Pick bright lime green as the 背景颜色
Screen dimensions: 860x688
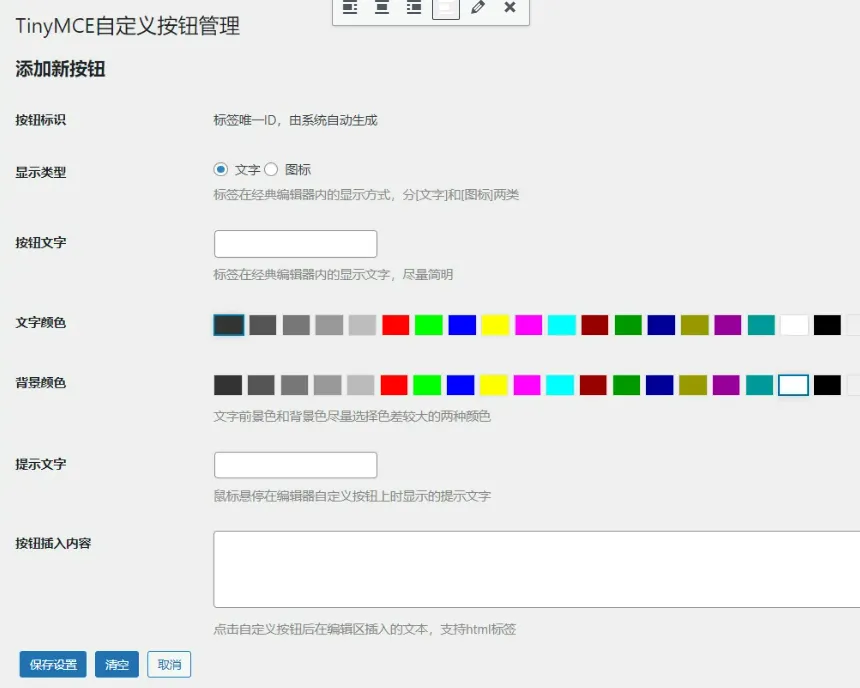427,385
